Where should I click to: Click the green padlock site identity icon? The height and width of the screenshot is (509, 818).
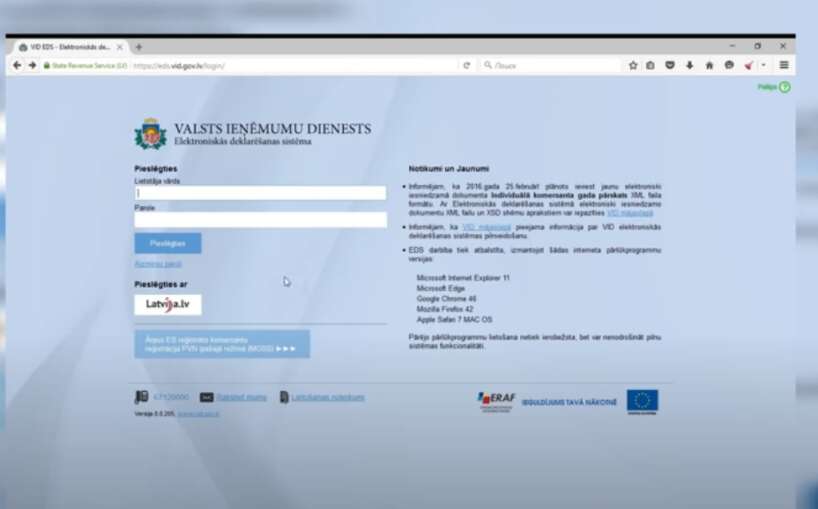46,65
